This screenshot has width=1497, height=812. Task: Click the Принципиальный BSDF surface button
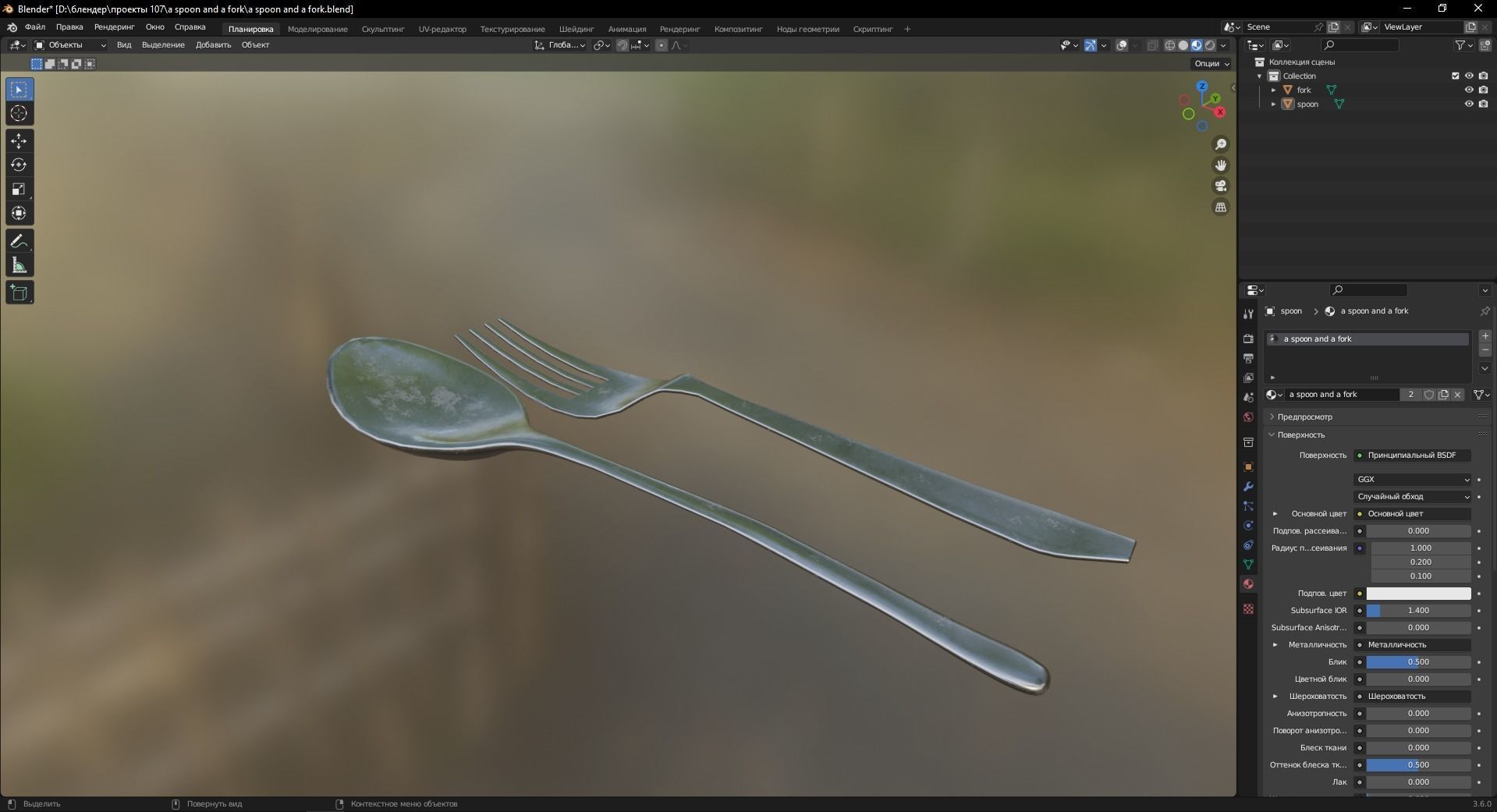1414,455
